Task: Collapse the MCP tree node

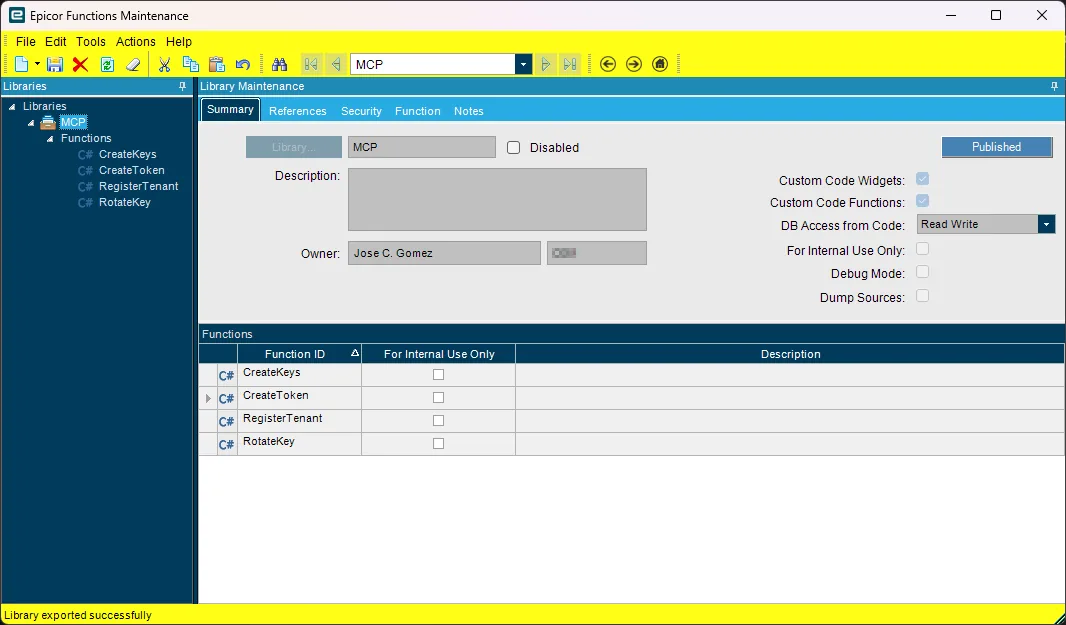Action: (31, 123)
